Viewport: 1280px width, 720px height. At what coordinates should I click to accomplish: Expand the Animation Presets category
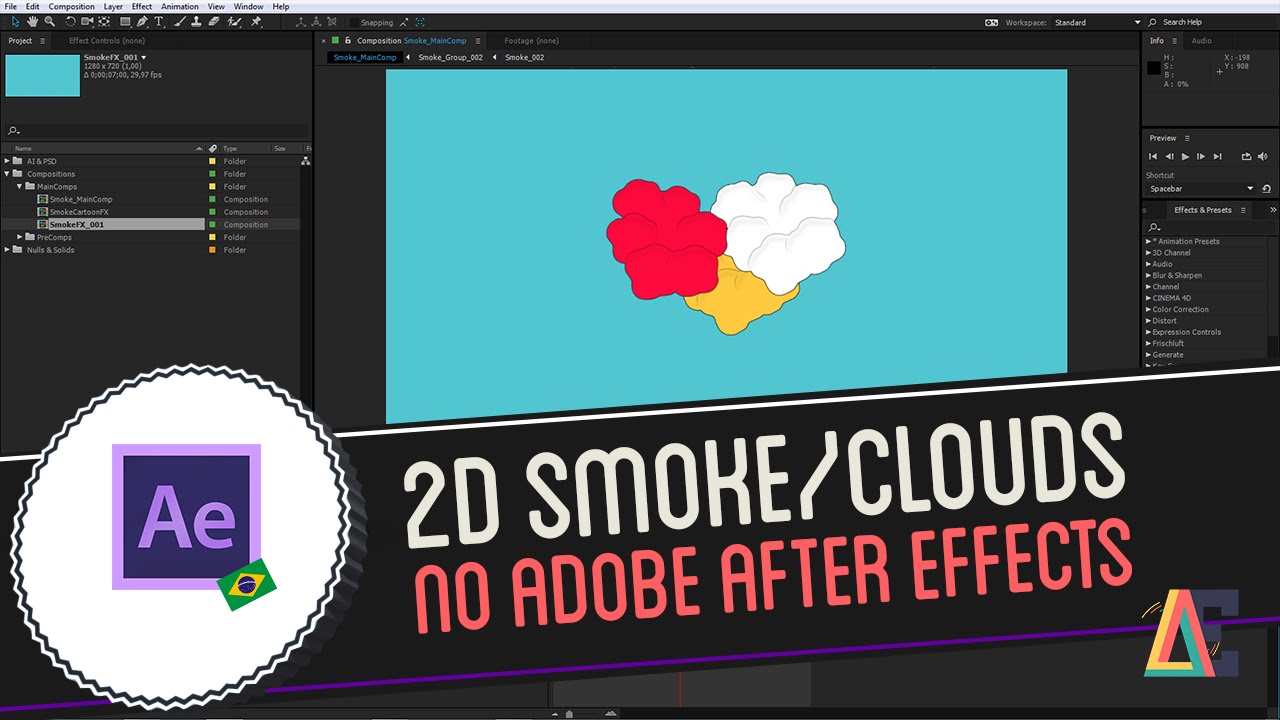pos(1148,241)
